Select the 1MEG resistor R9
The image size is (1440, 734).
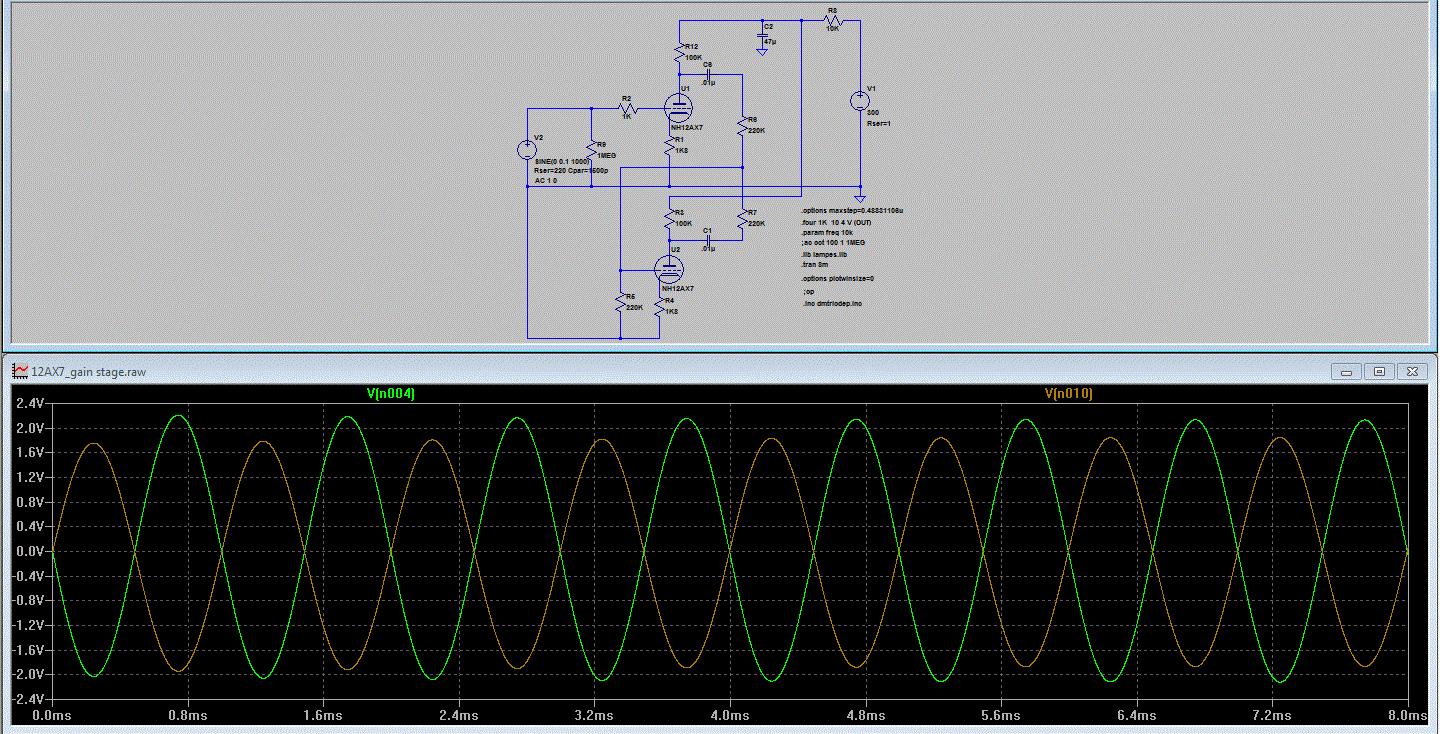coord(591,150)
